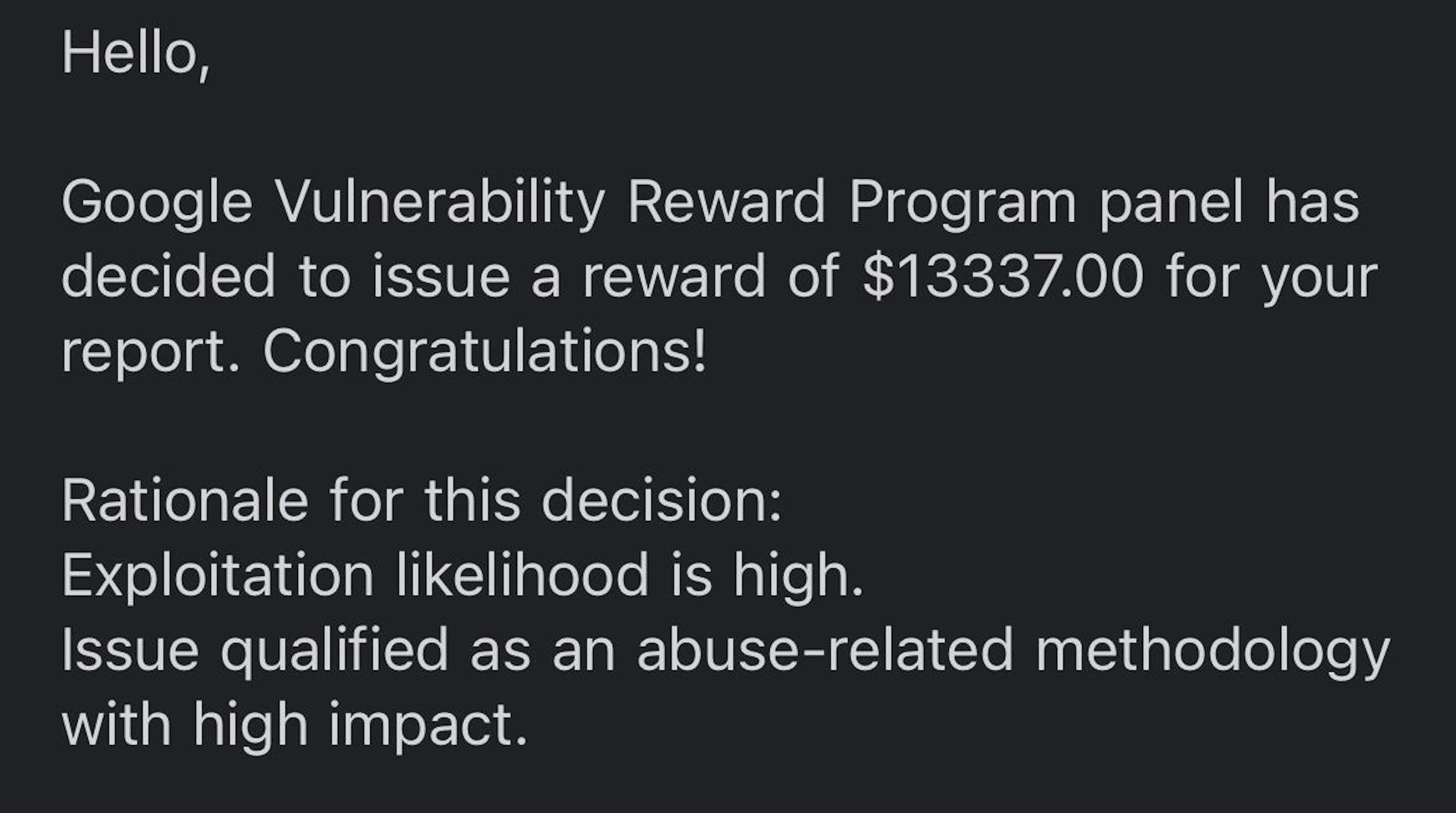
Task: Click the reward amount $13337.00
Action: point(1002,278)
